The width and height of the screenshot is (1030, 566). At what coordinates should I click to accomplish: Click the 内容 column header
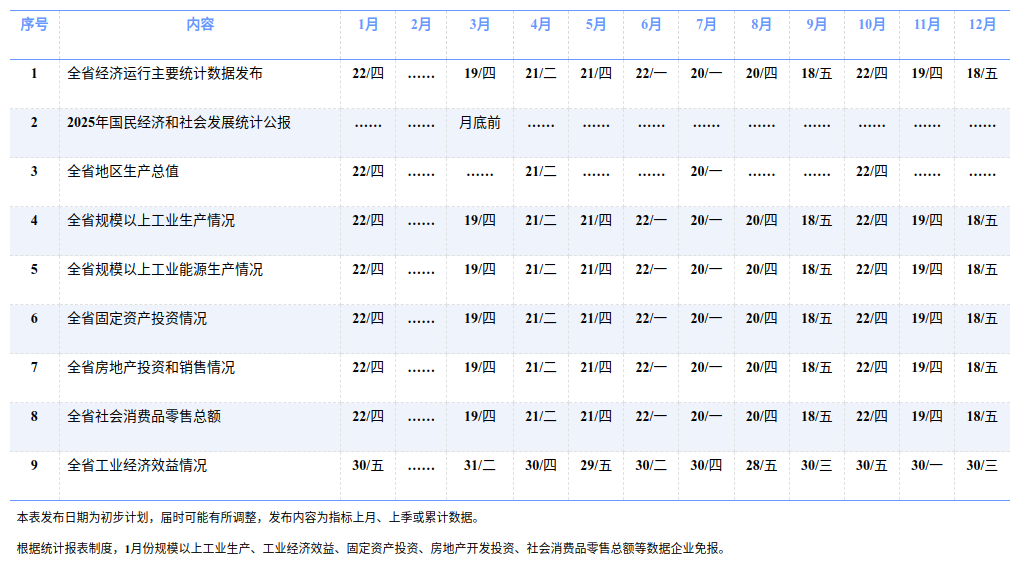click(200, 25)
